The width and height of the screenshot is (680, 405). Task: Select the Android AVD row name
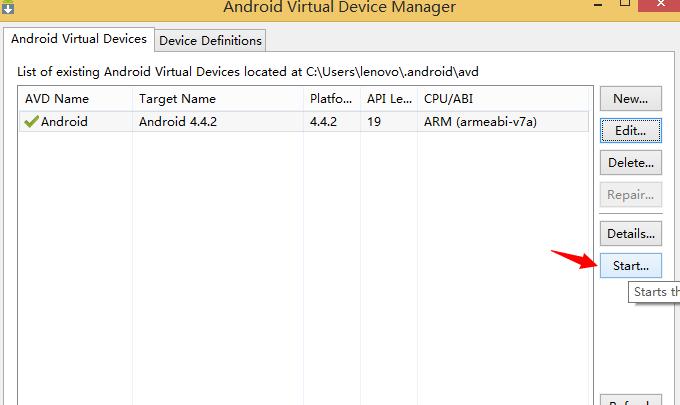point(64,121)
